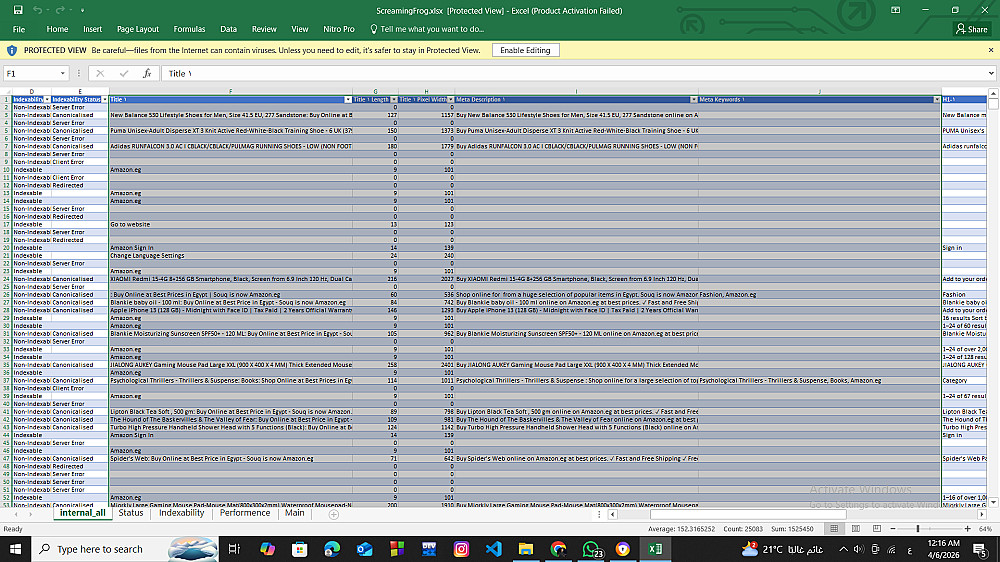Screen dimensions: 1000x562
Task: Dismiss the Protected View message bar
Action: coord(990,50)
